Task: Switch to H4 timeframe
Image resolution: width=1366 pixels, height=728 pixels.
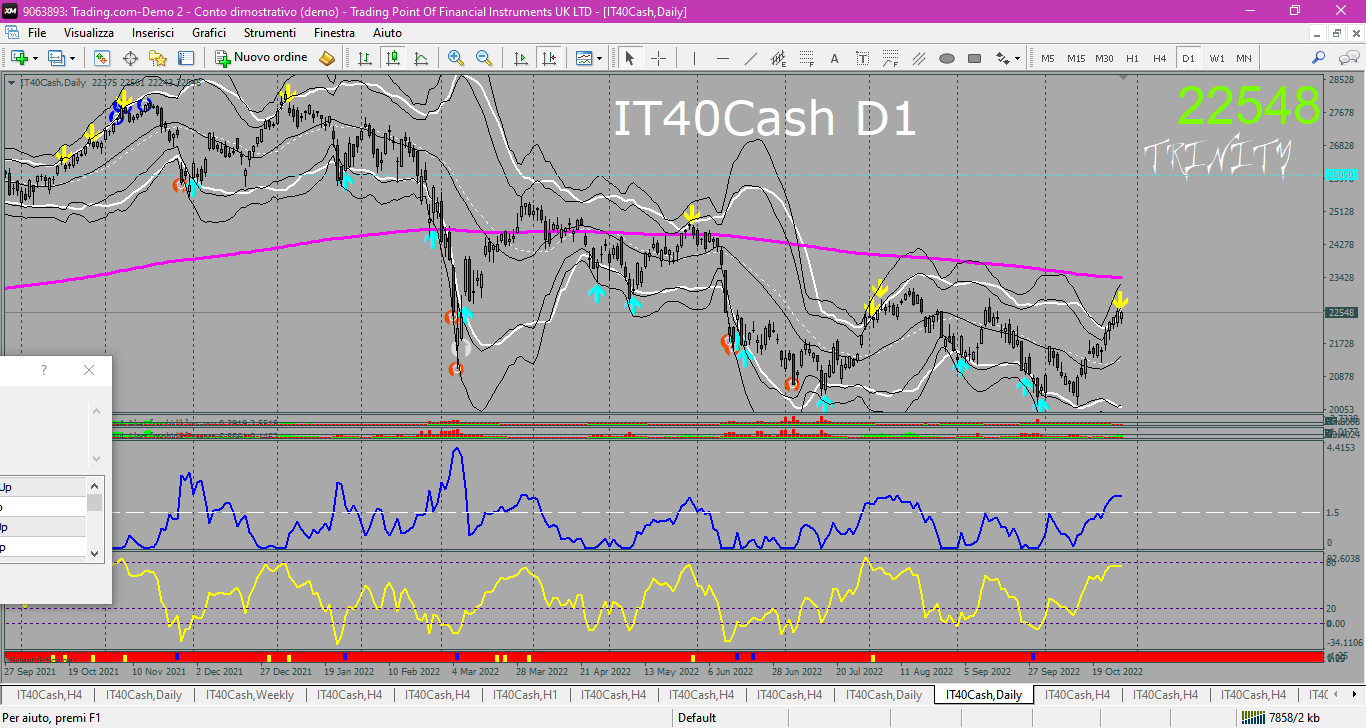Action: tap(1160, 58)
